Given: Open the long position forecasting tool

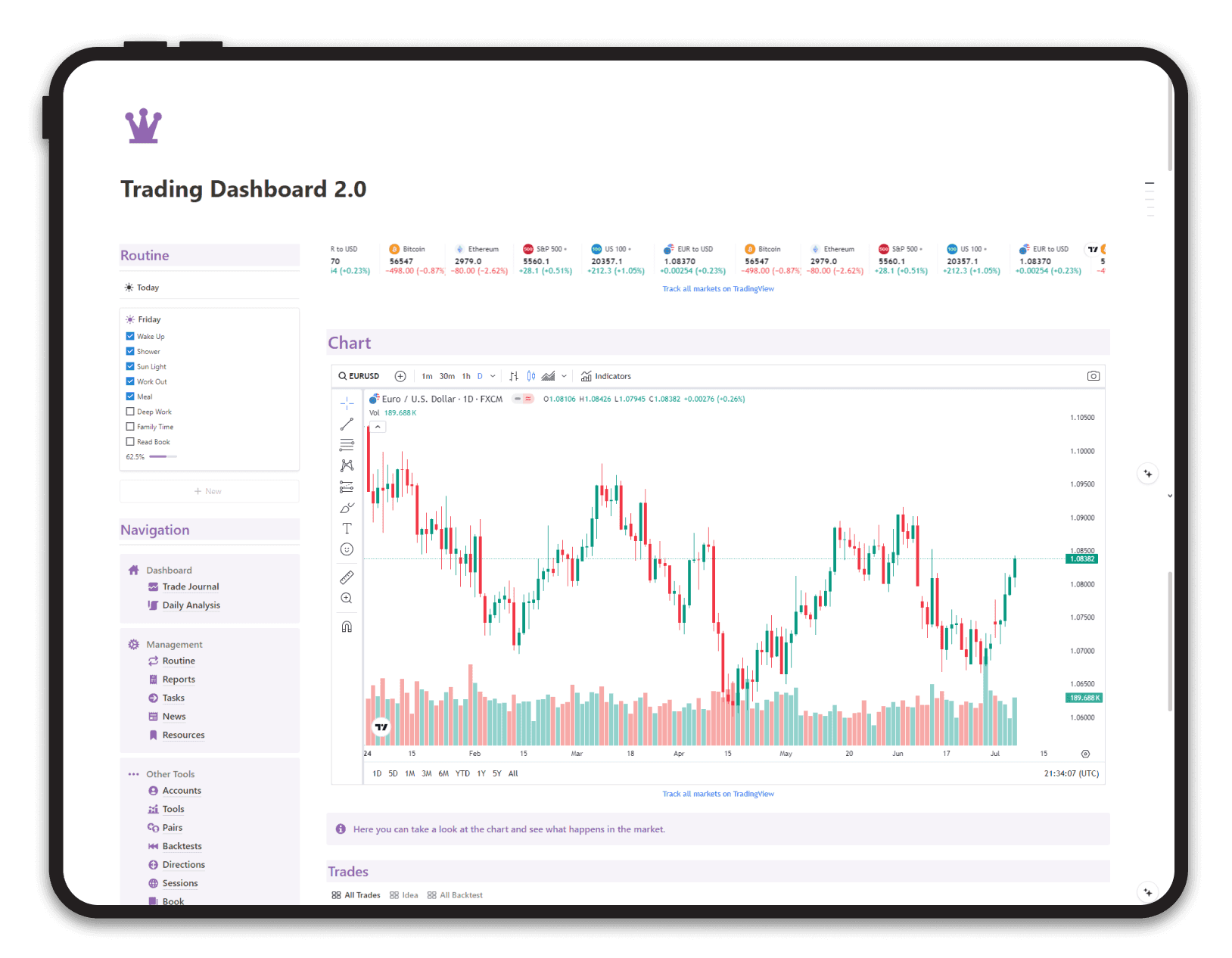Looking at the screenshot, I should [347, 487].
